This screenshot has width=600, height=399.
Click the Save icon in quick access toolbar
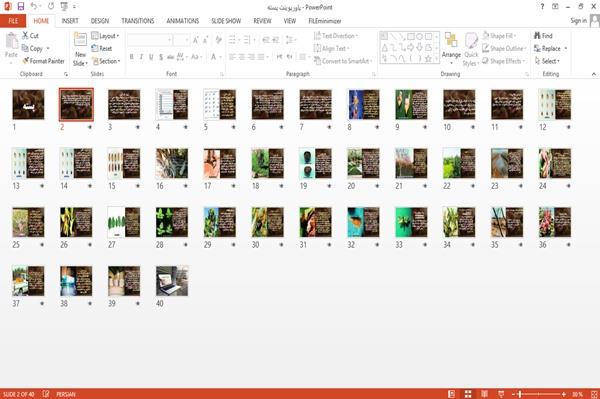(x=21, y=7)
